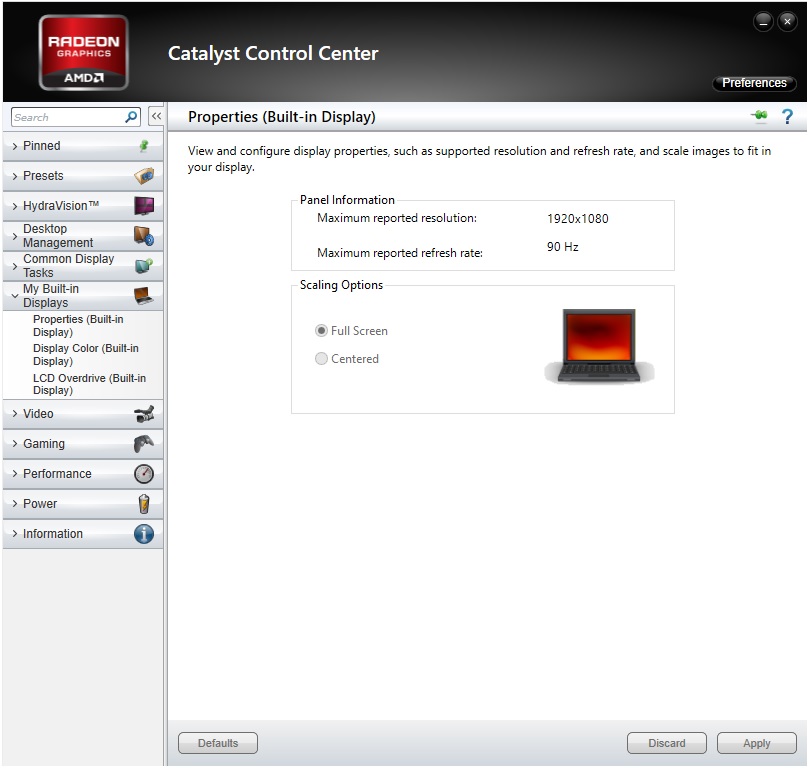Expand the Power section arrow
This screenshot has height=768, width=809.
(14, 504)
